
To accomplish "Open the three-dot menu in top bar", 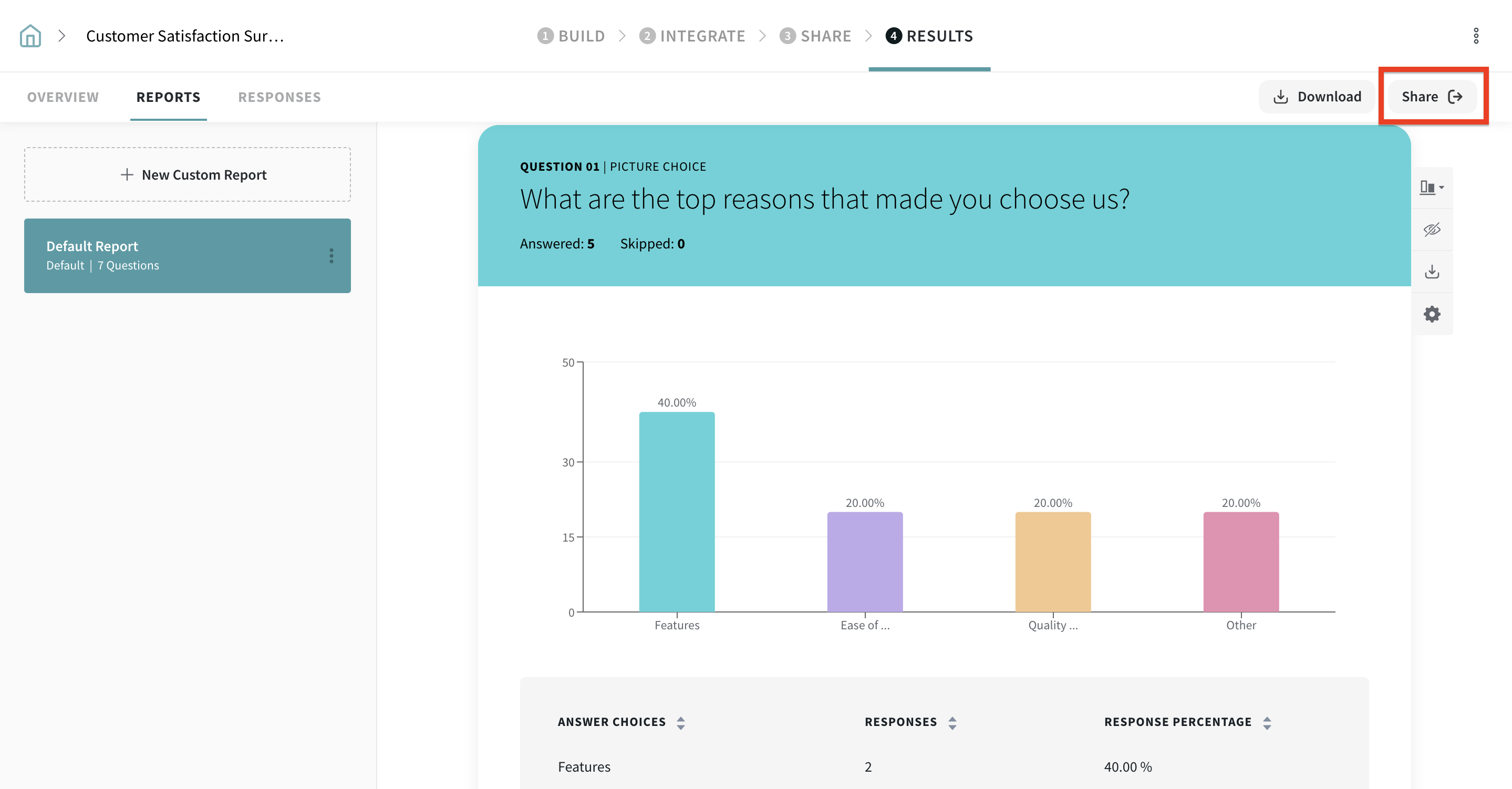I will tap(1476, 36).
